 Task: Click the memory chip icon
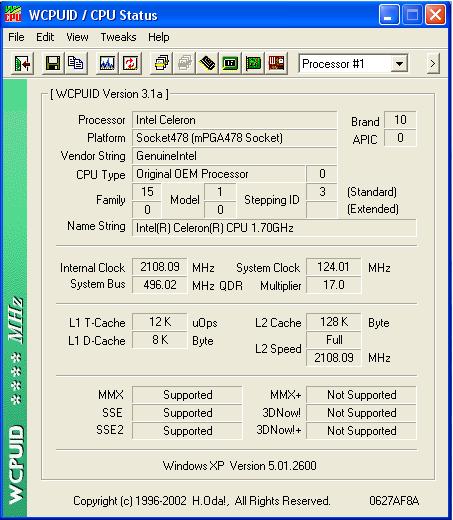point(207,63)
